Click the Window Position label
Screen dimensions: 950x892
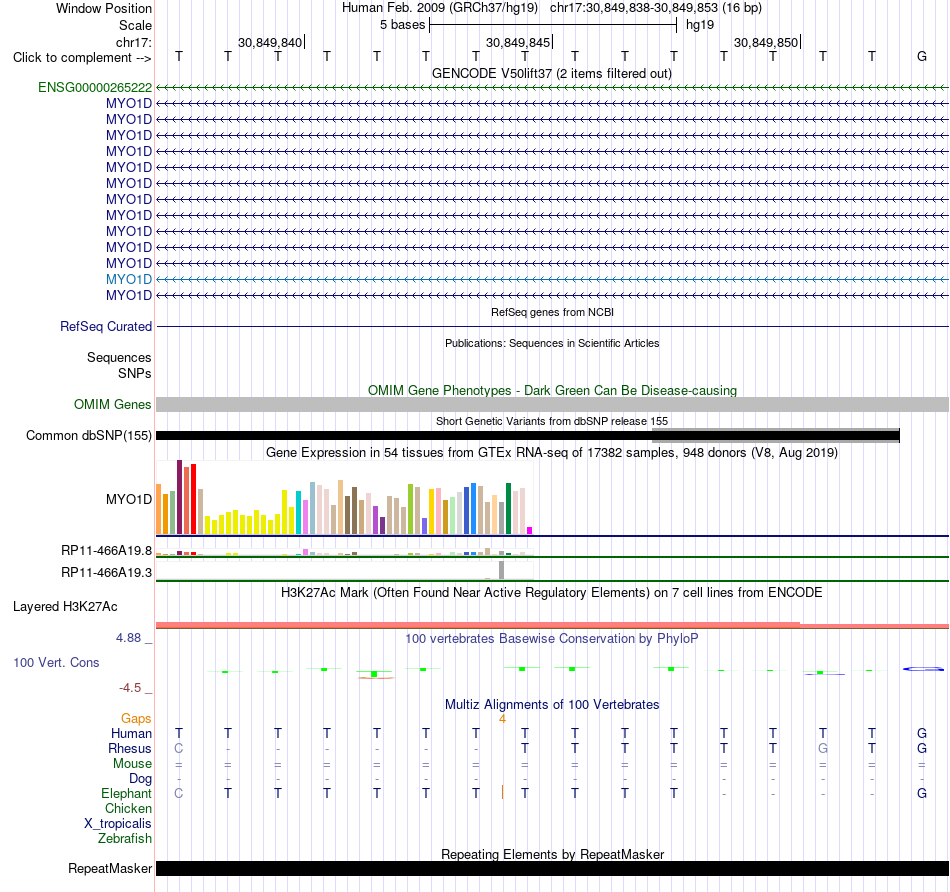click(x=104, y=8)
